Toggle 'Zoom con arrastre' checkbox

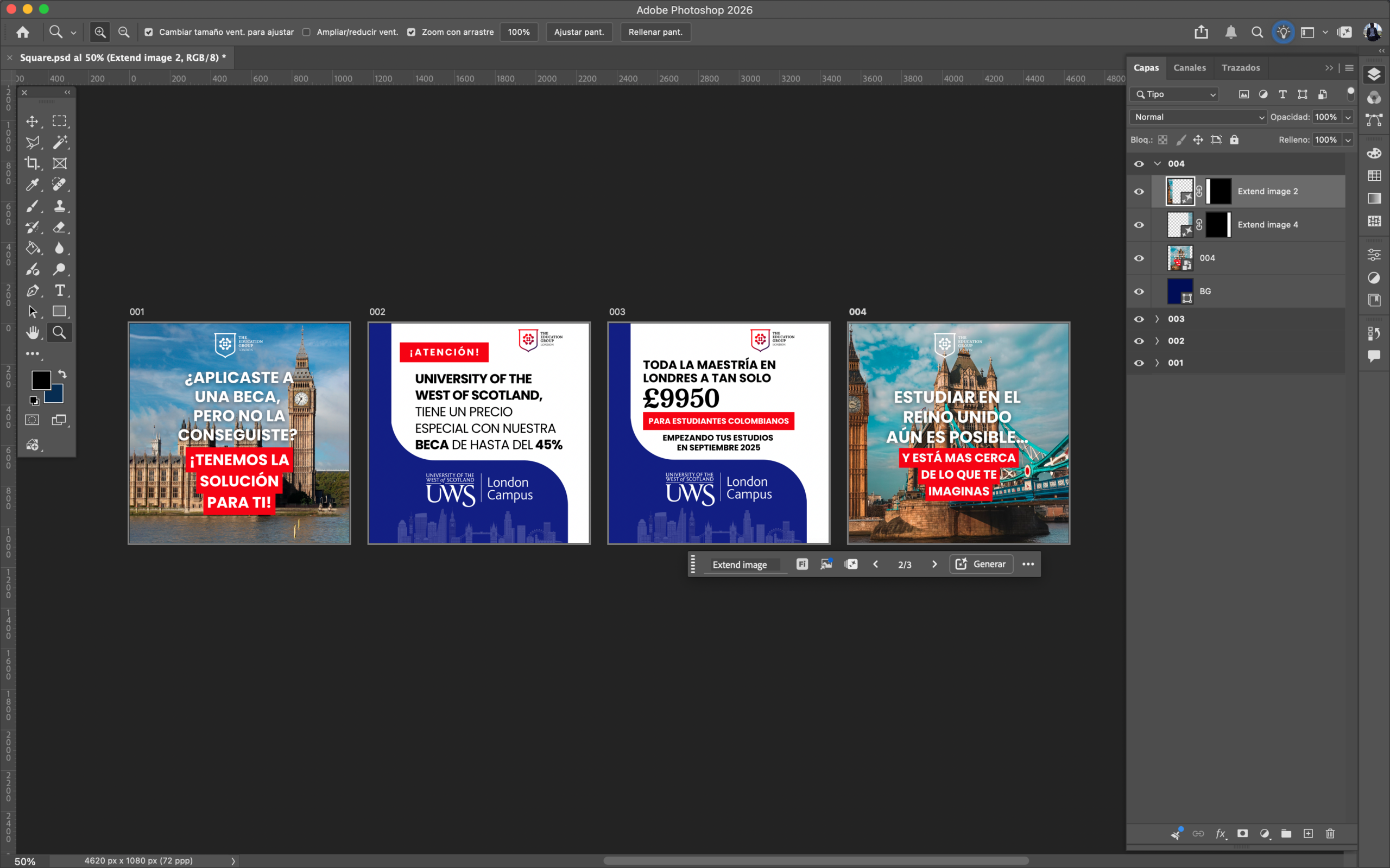pos(411,32)
